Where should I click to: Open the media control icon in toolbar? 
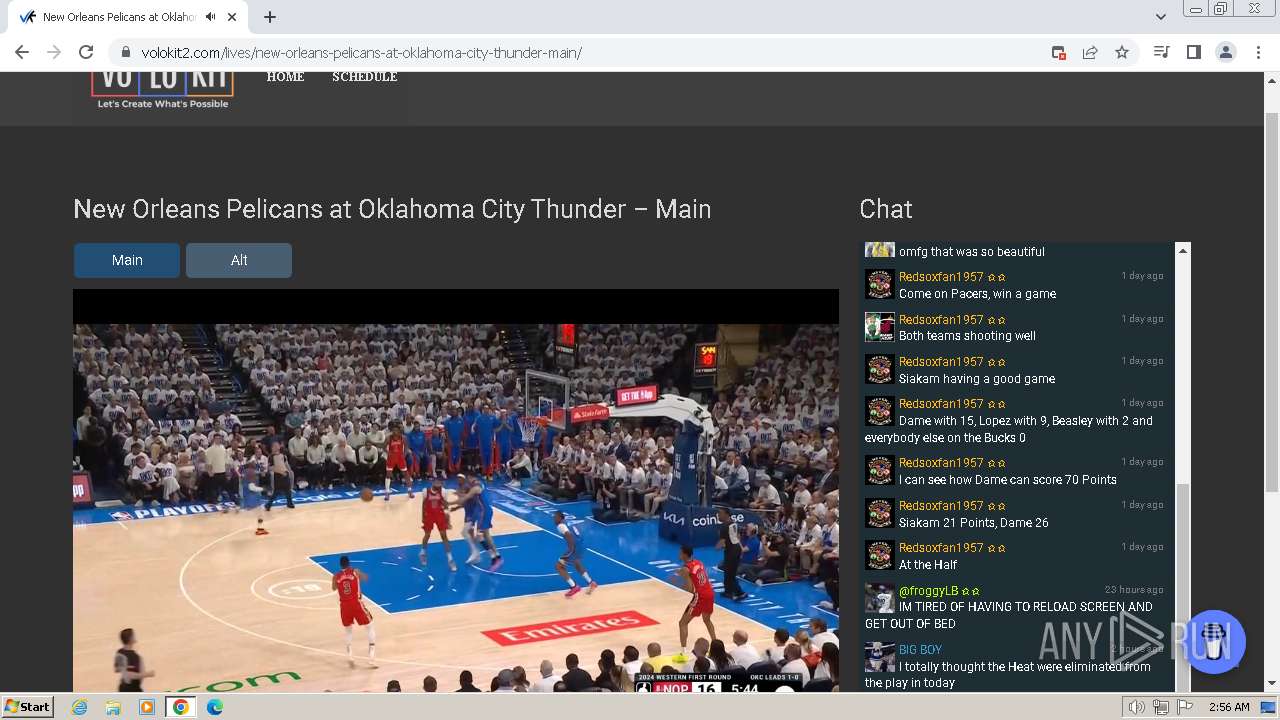tap(1161, 52)
